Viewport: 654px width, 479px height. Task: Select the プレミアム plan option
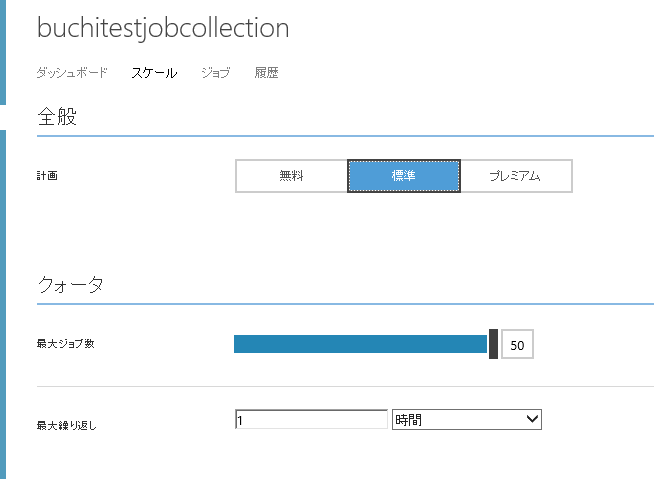(x=515, y=176)
